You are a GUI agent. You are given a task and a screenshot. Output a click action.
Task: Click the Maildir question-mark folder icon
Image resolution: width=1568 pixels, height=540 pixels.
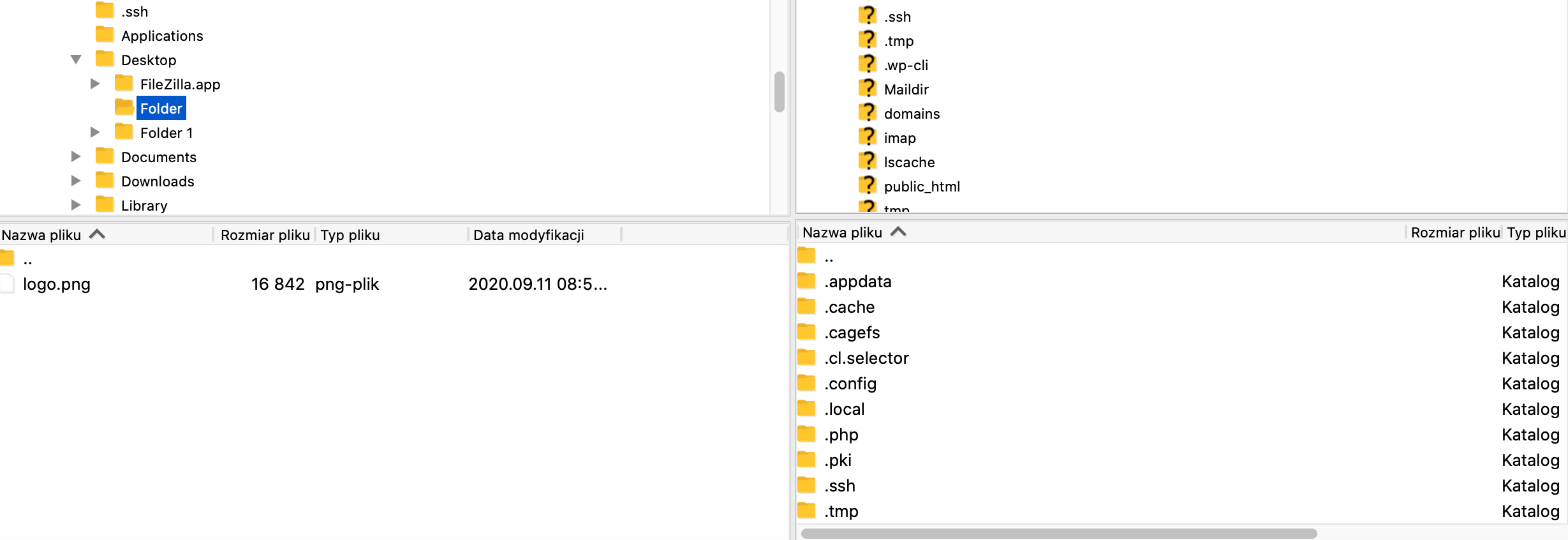pos(867,89)
